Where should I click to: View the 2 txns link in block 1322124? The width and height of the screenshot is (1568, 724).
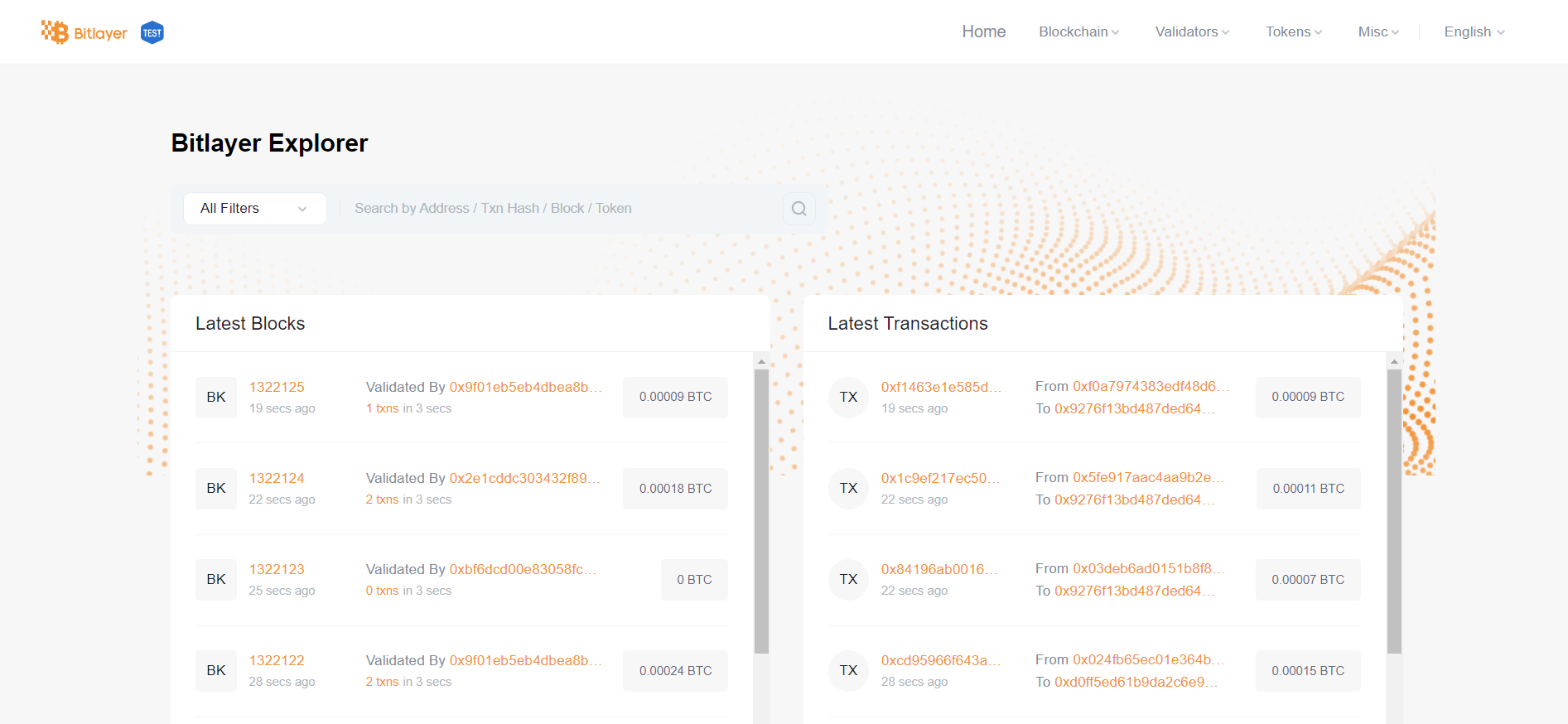(383, 500)
